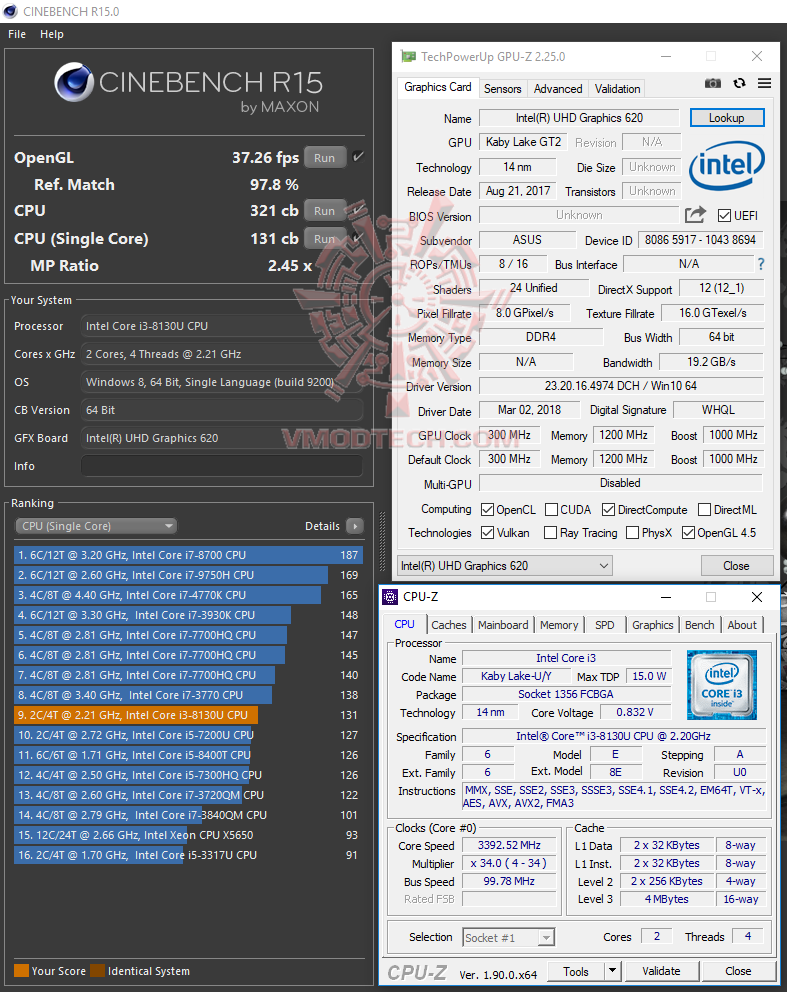This screenshot has height=992, width=787.
Task: Open the Help menu
Action: pyautogui.click(x=52, y=34)
